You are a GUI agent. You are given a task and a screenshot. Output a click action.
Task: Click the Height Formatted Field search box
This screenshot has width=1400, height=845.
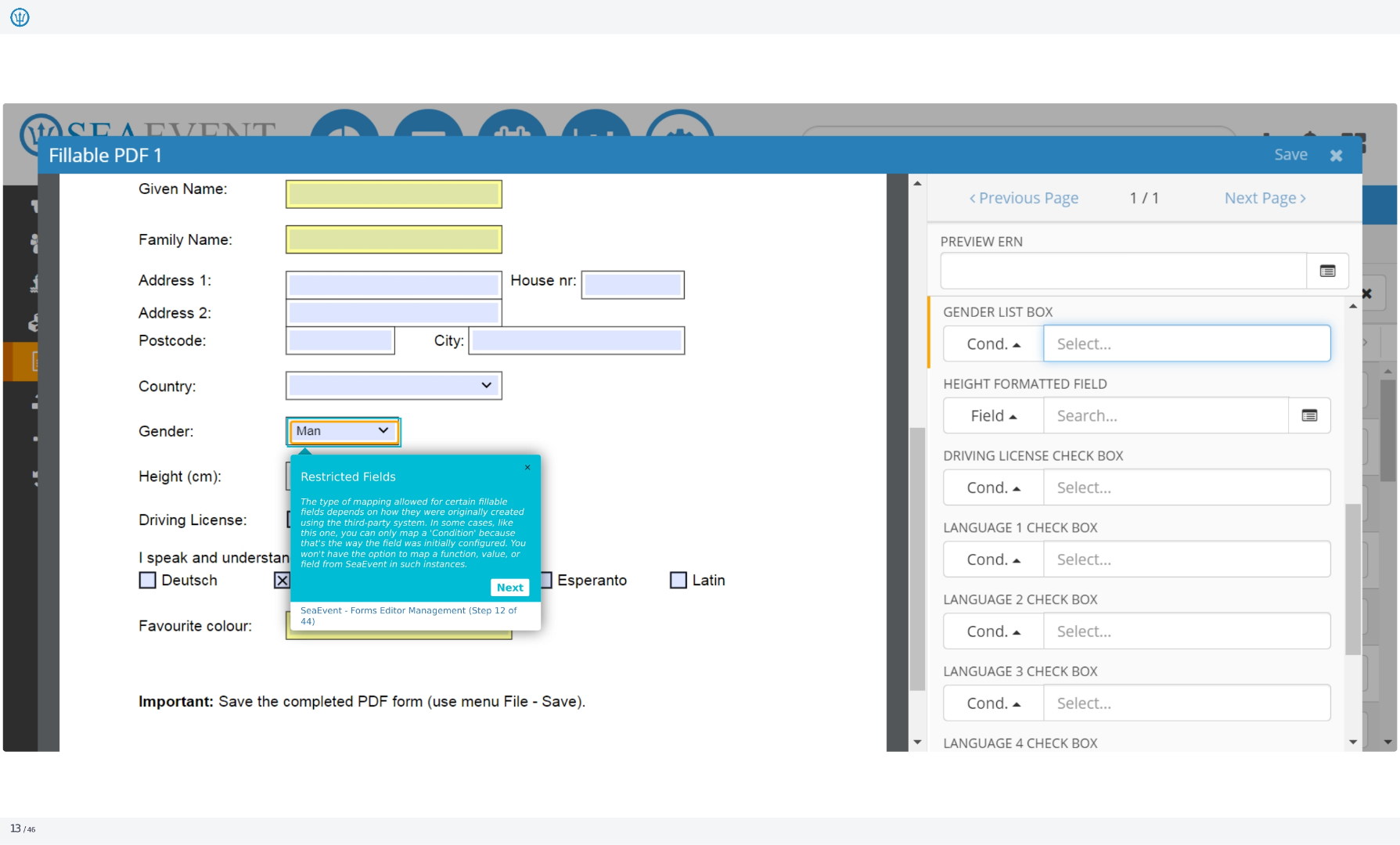point(1166,415)
